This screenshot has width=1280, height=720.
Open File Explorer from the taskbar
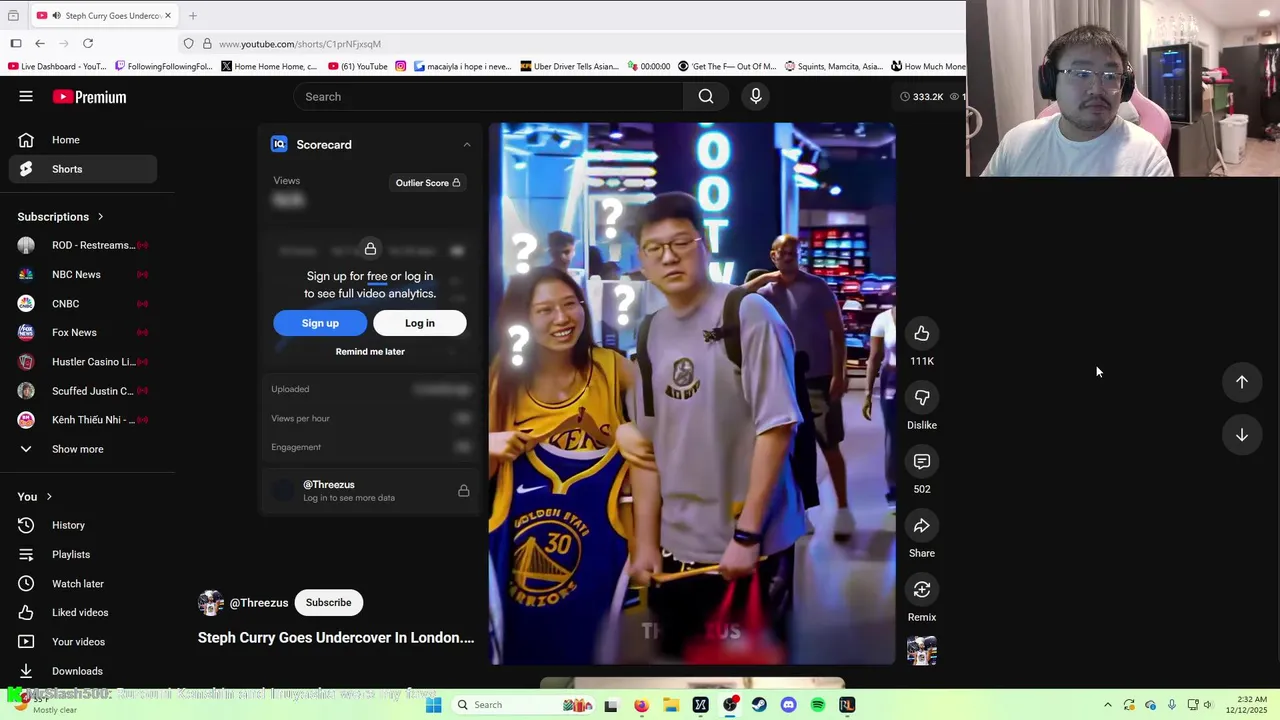point(671,705)
